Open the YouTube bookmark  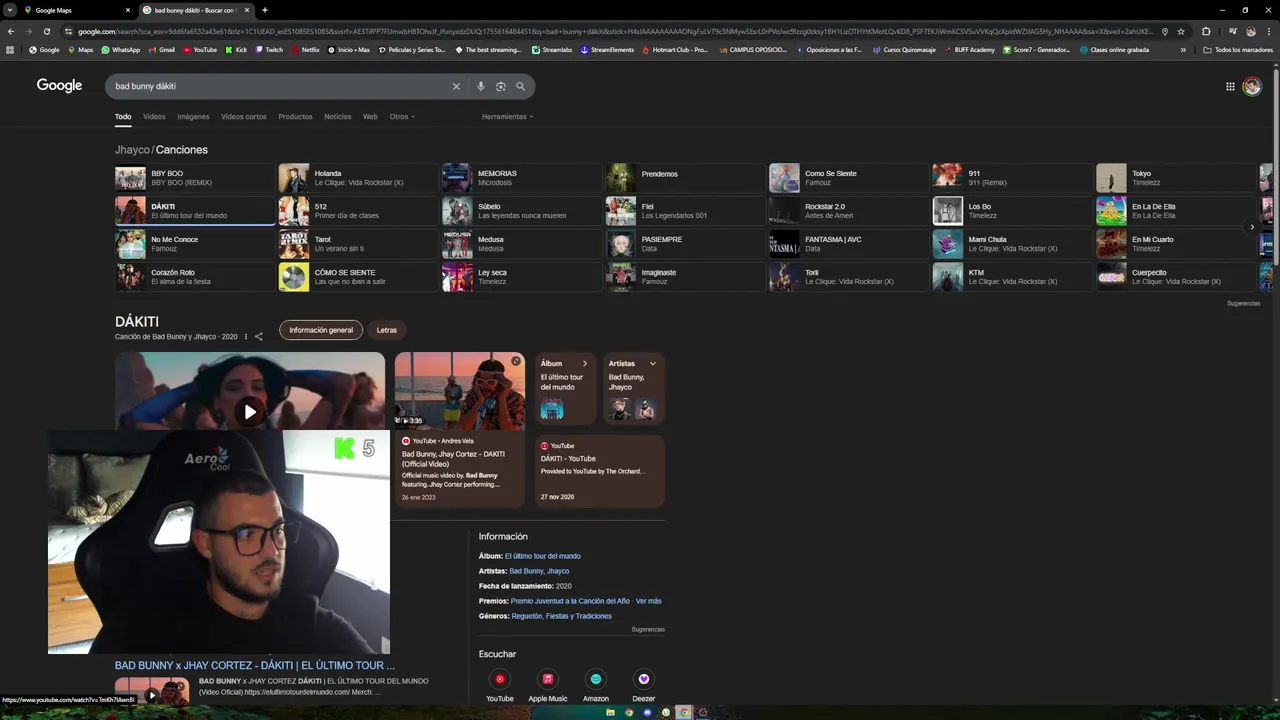click(200, 50)
